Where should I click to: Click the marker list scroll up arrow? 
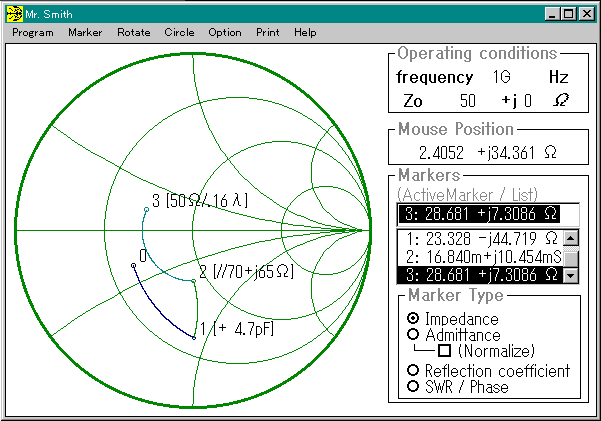[571, 238]
